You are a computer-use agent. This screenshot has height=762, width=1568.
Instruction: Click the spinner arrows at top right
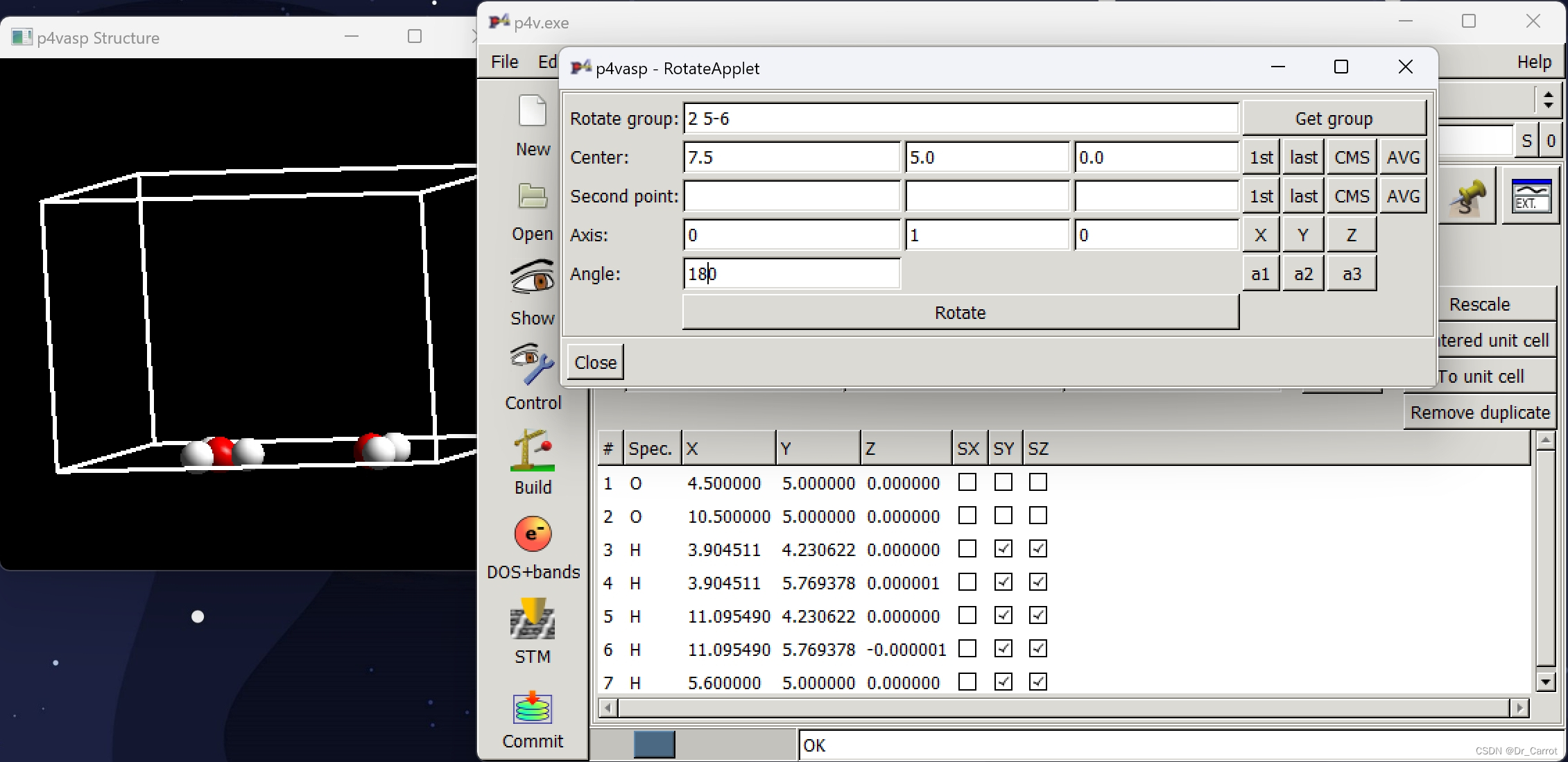pos(1549,101)
